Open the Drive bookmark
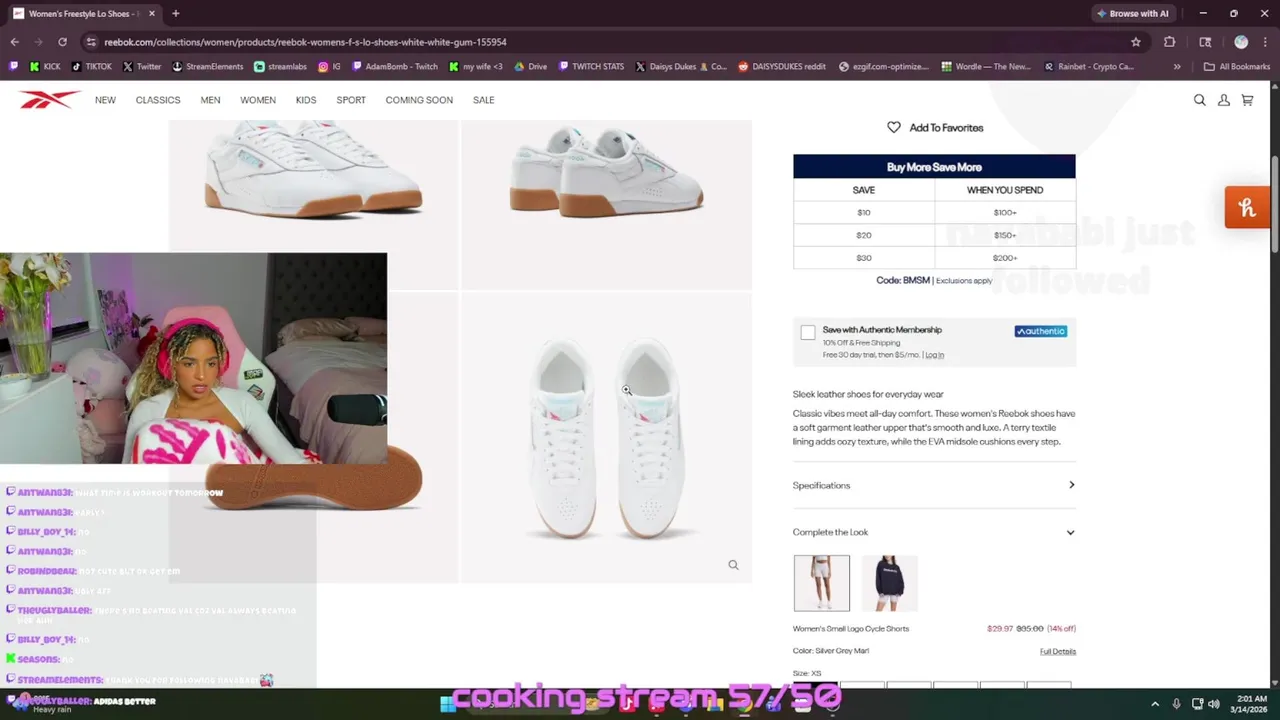Image resolution: width=1280 pixels, height=720 pixels. [x=531, y=67]
